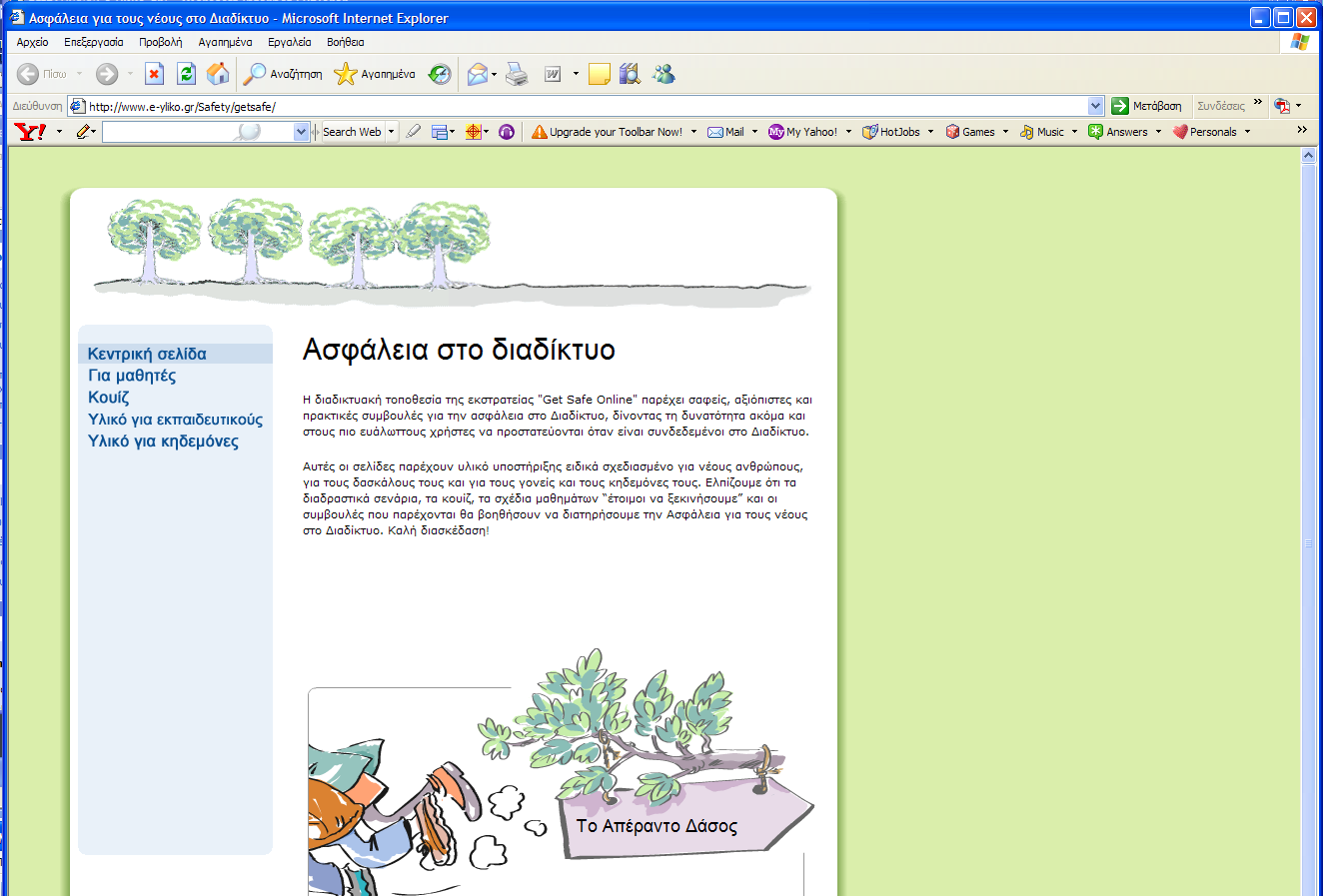Print the page with printer icon

(517, 74)
